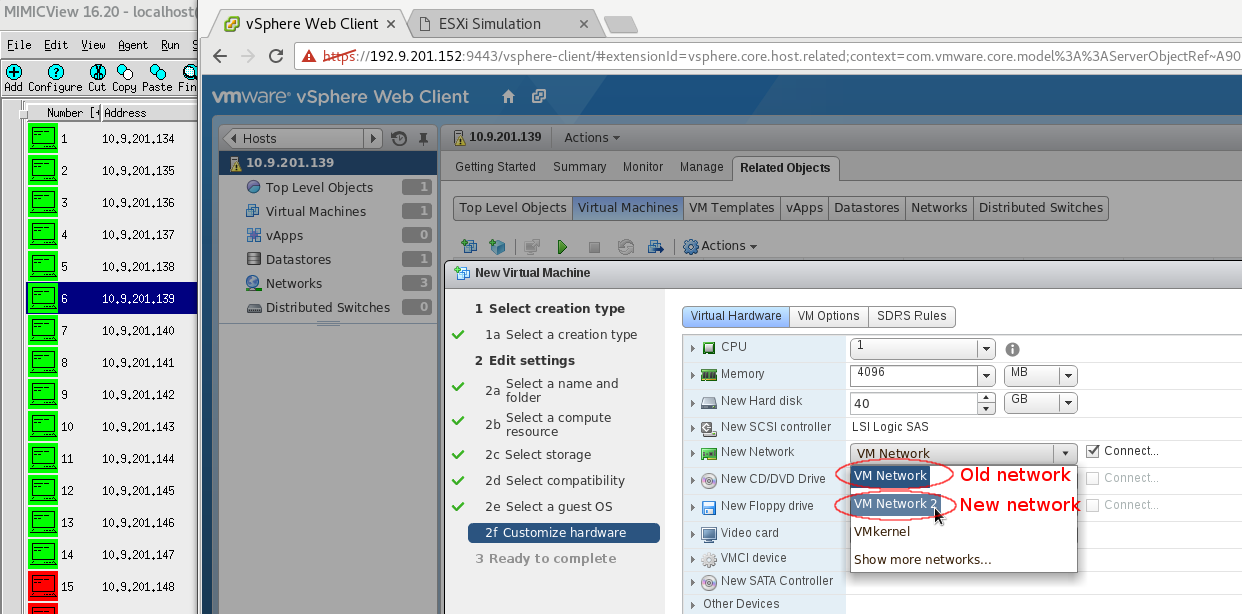Screen dimensions: 1242x614
Task: Expand the New Hard disk row
Action: point(692,402)
